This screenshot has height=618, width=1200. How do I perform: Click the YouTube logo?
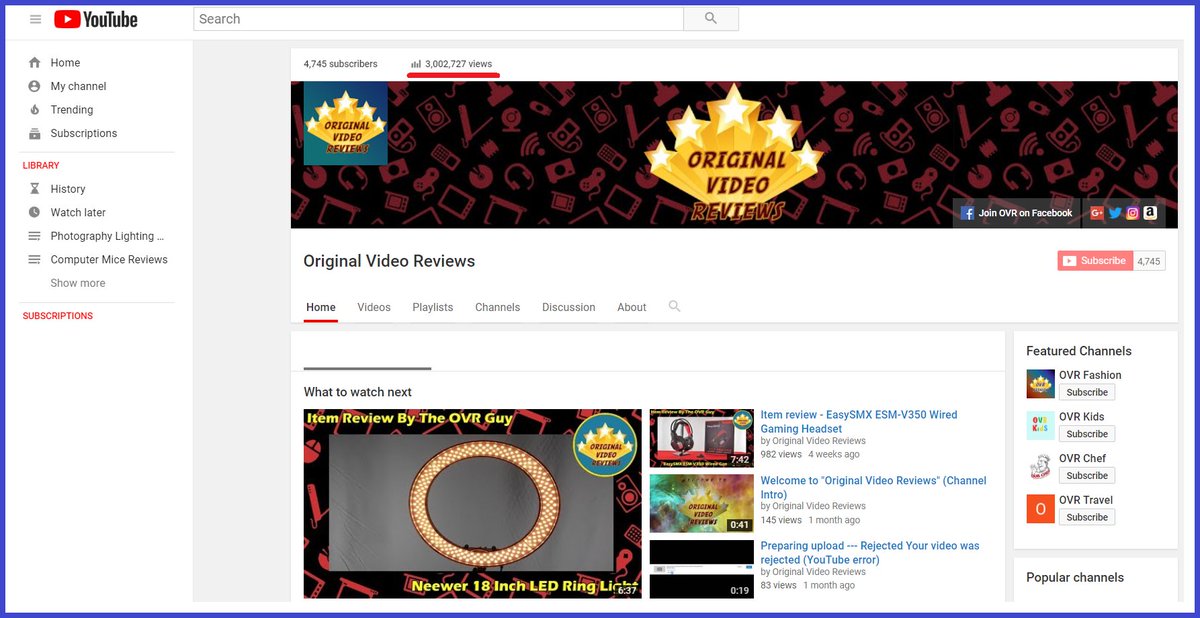click(96, 19)
